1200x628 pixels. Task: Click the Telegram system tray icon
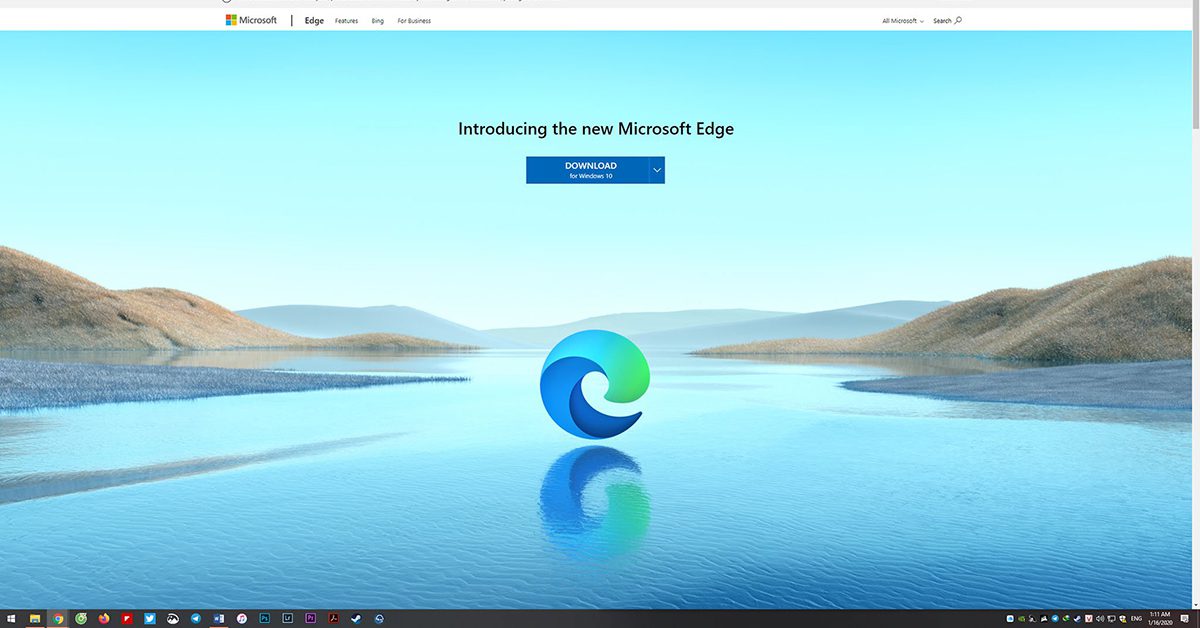pyautogui.click(x=1055, y=619)
